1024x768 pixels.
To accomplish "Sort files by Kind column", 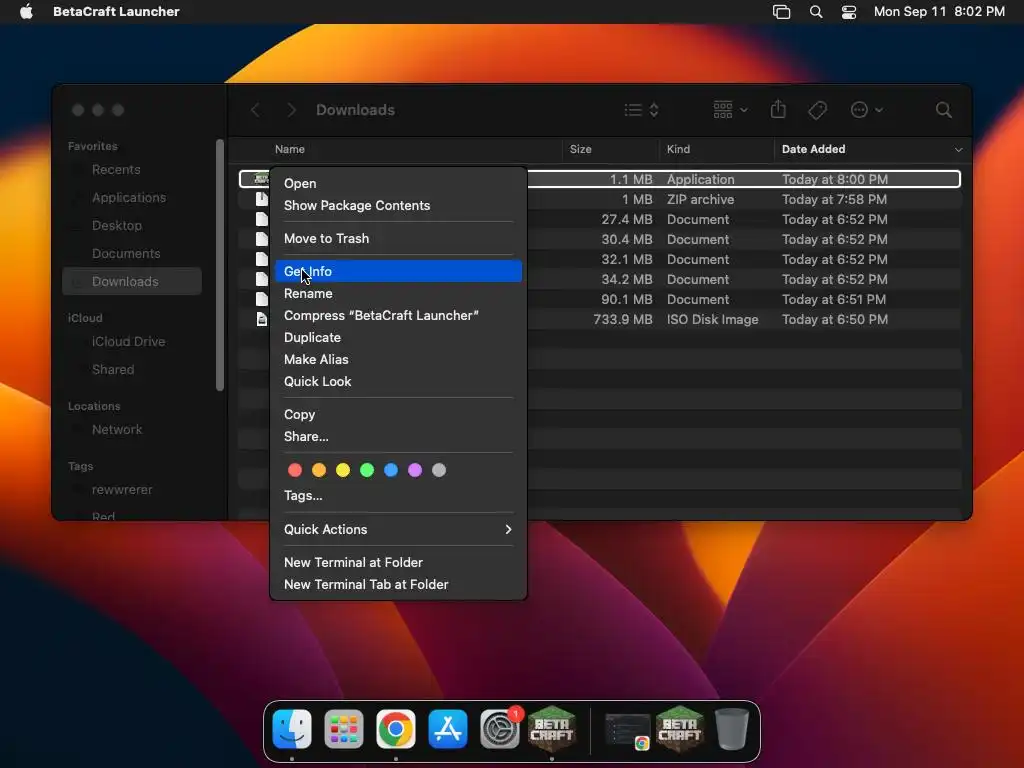I will click(678, 149).
